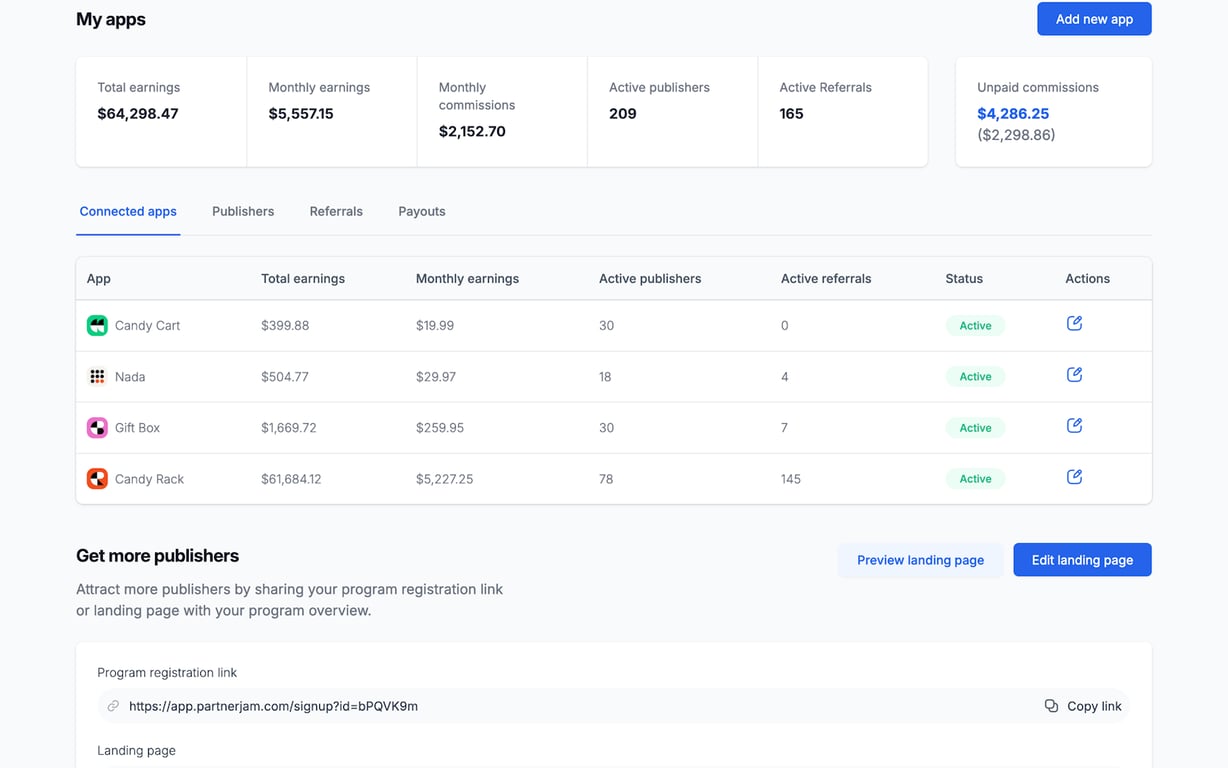Click the Active status badge for Candy Rack
The image size is (1228, 768).
(x=975, y=479)
